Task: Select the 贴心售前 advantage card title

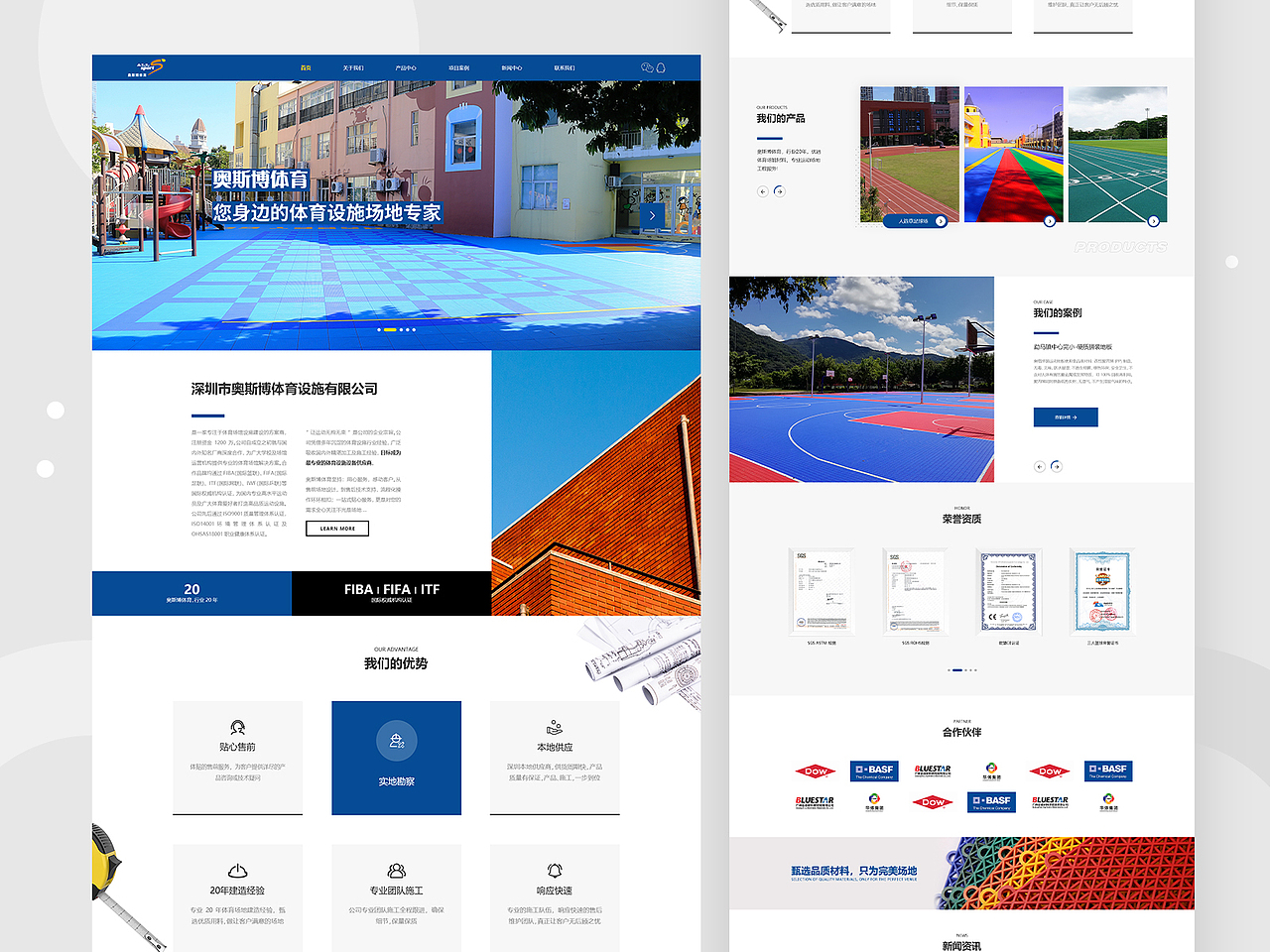Action: pyautogui.click(x=237, y=747)
